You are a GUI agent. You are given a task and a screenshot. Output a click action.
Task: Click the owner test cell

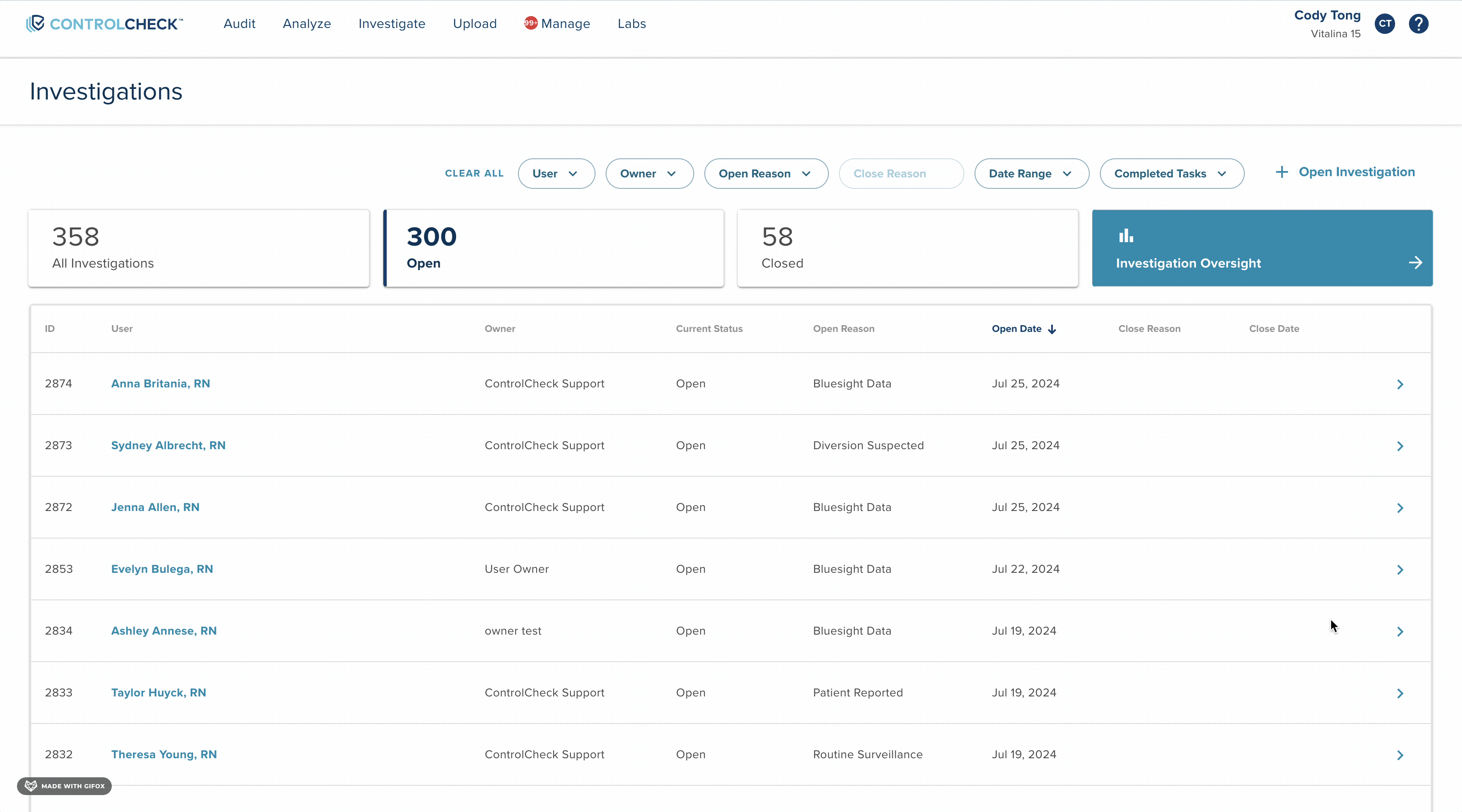(x=512, y=631)
